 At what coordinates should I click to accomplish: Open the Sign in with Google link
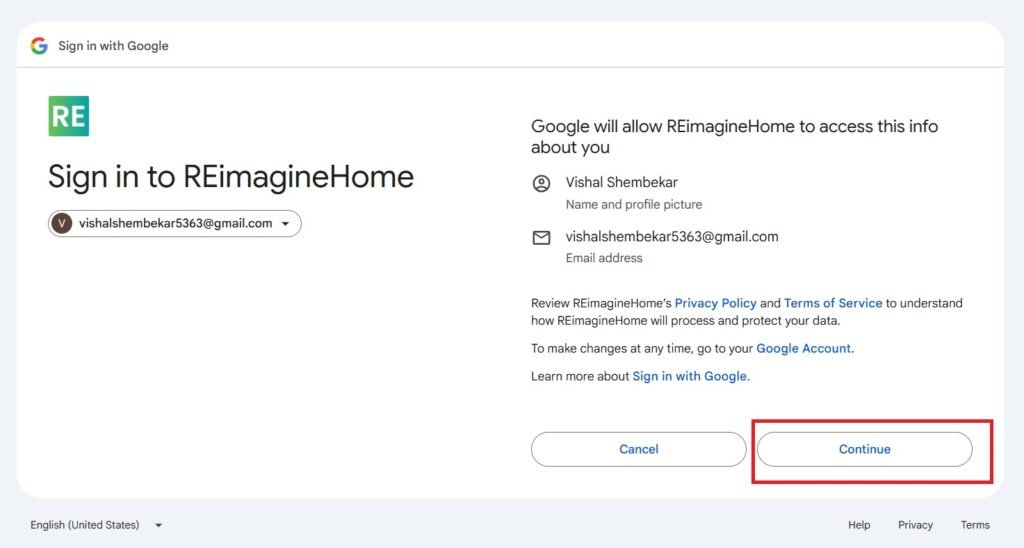tap(690, 376)
